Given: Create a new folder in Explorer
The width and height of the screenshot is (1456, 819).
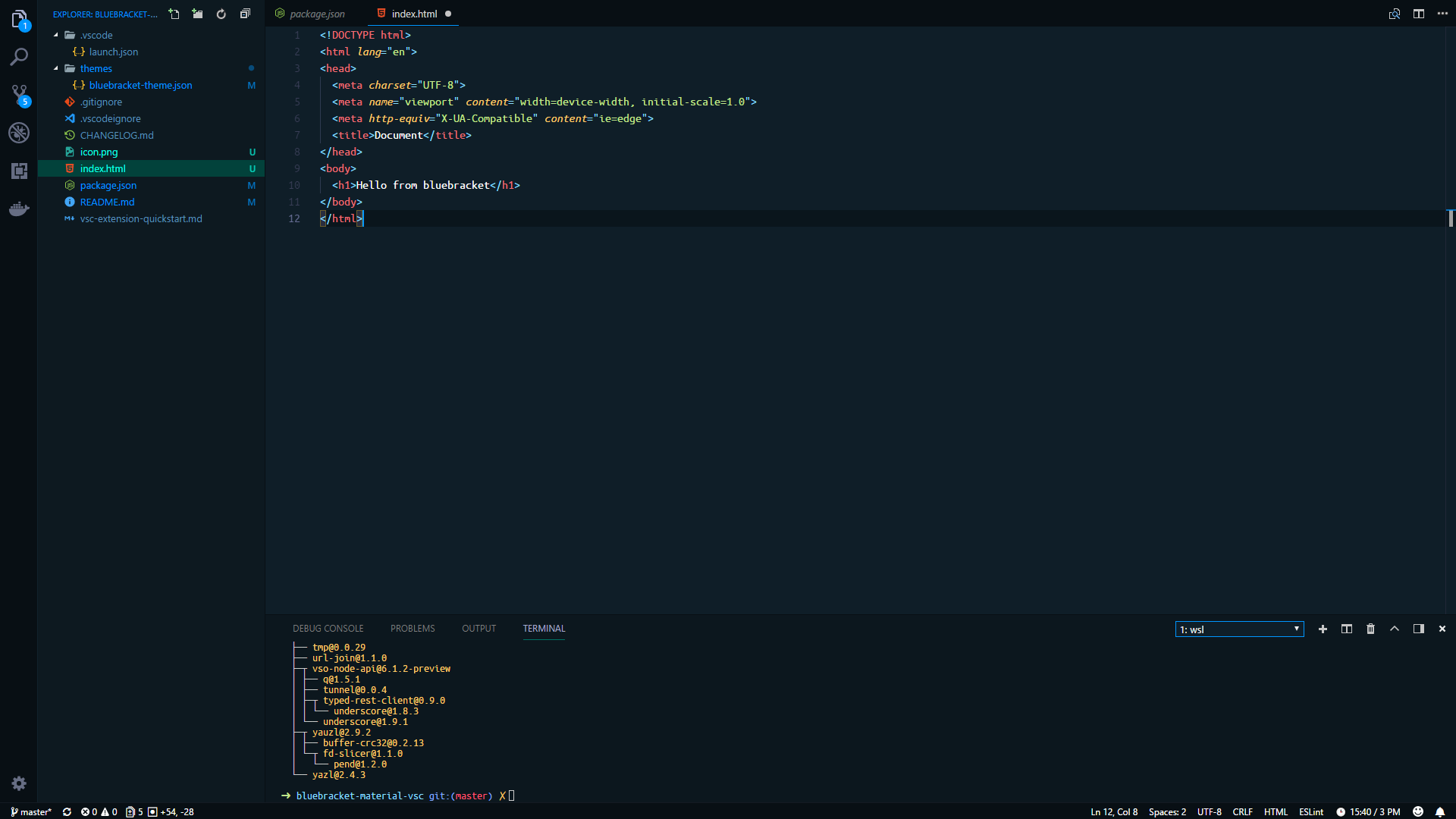Looking at the screenshot, I should [x=197, y=14].
